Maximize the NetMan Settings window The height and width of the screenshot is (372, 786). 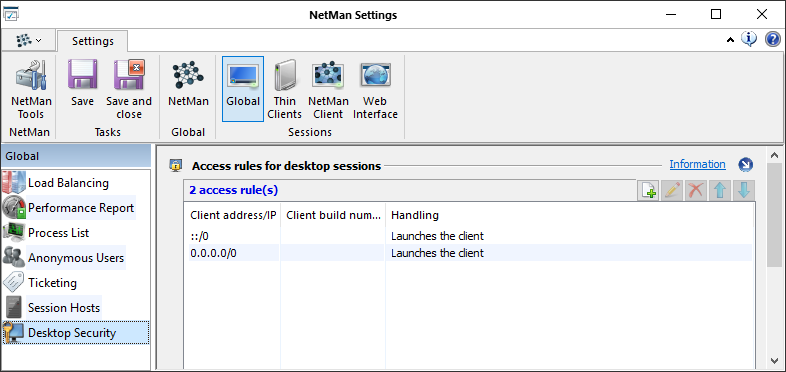(716, 14)
